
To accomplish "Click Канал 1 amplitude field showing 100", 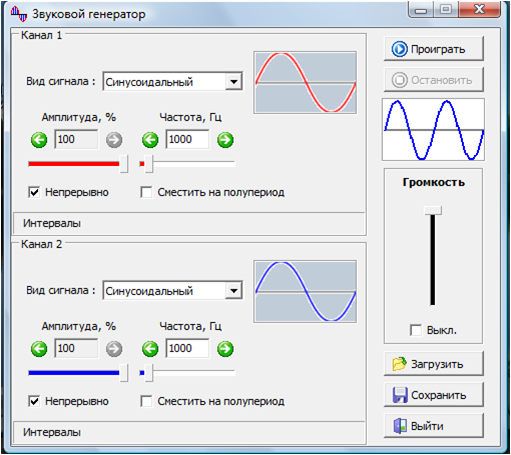I will click(76, 139).
